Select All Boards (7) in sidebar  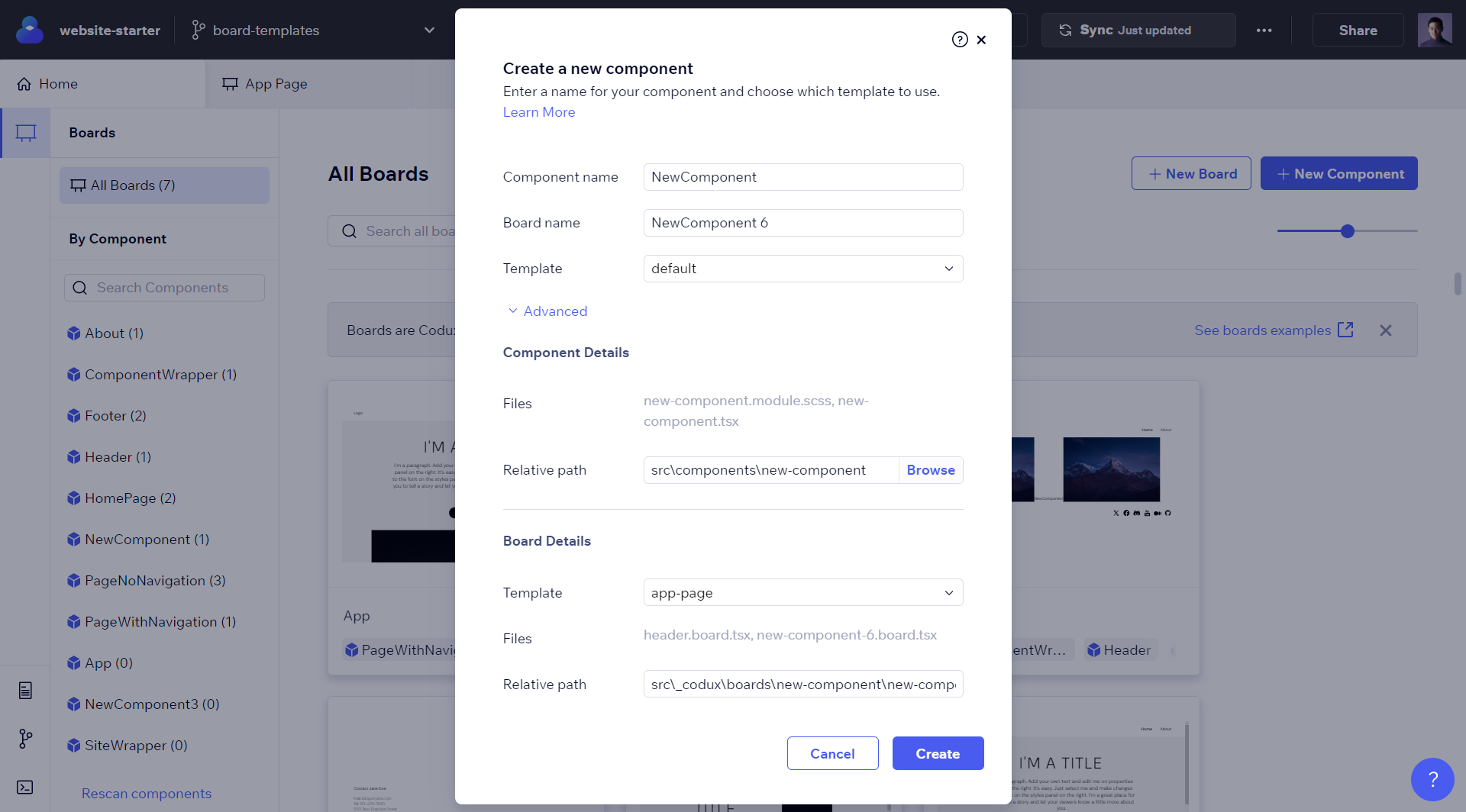coord(164,185)
